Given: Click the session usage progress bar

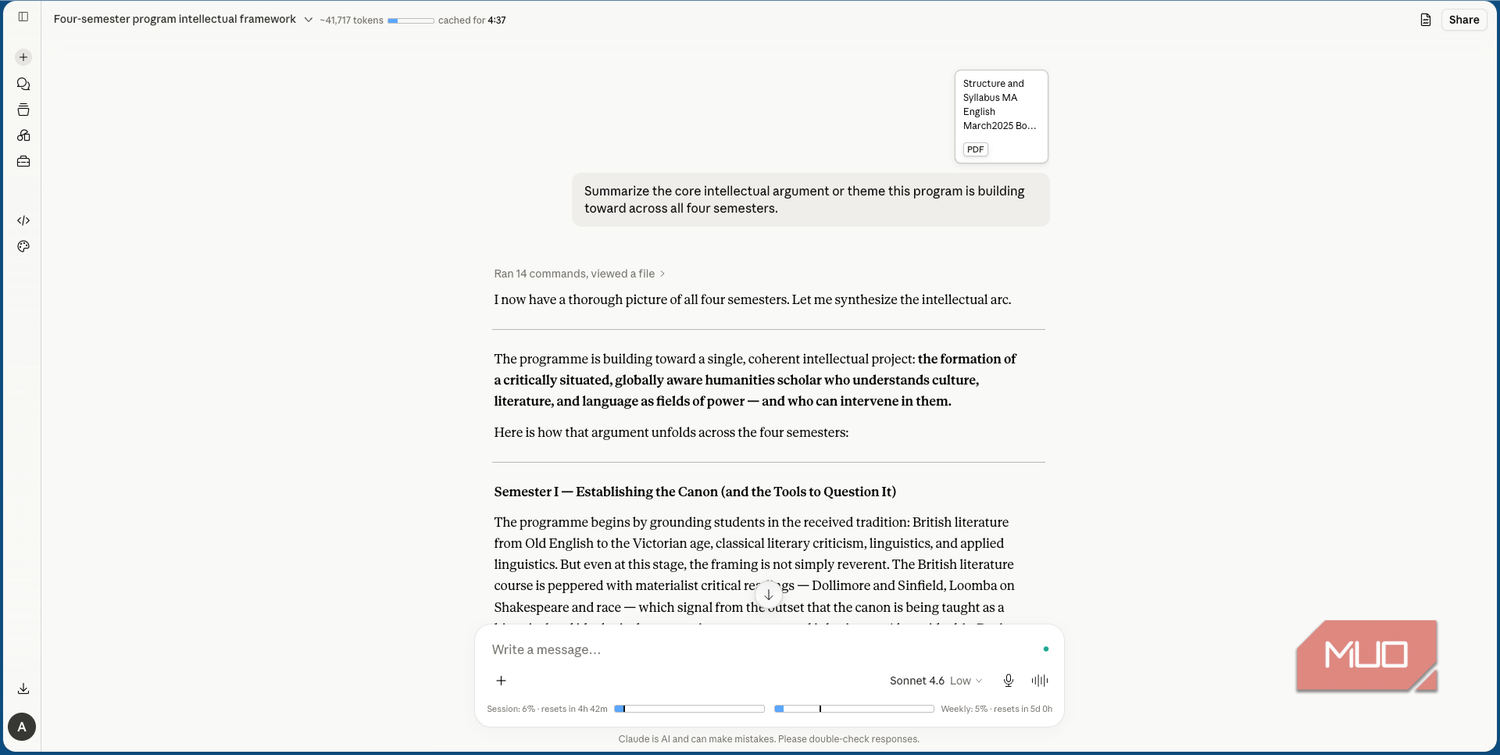Looking at the screenshot, I should [689, 709].
